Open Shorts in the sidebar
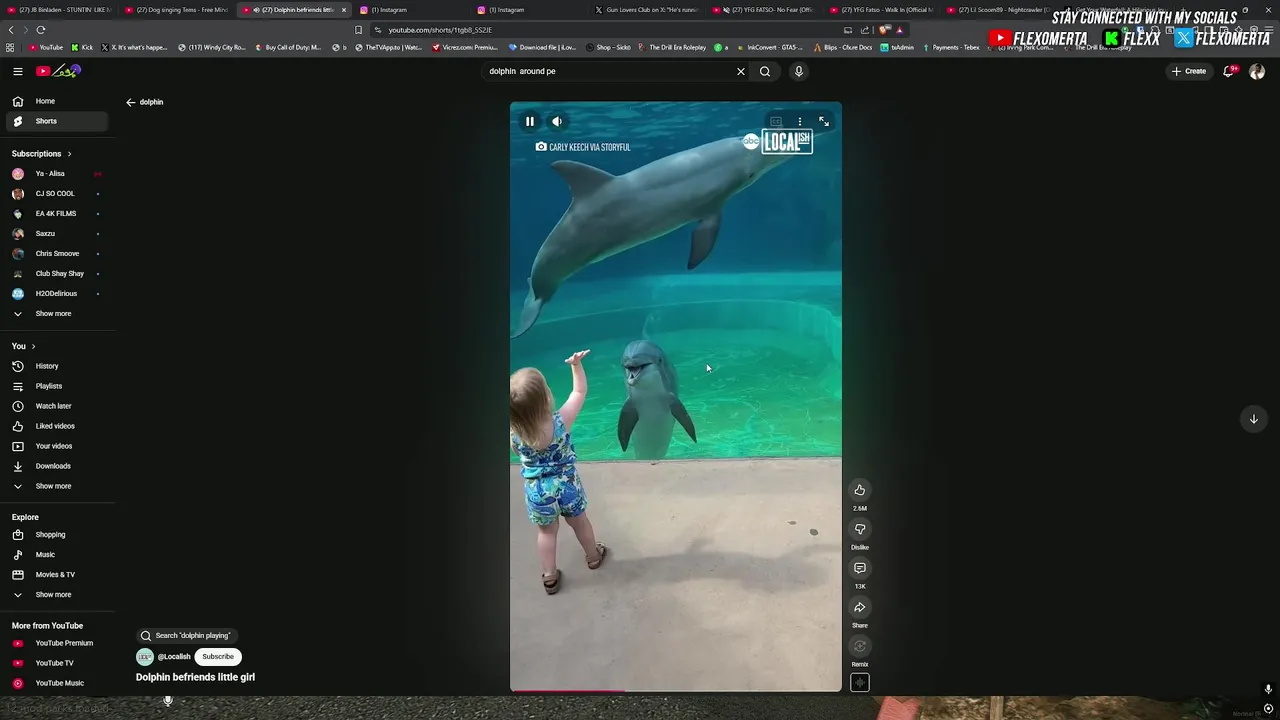The height and width of the screenshot is (720, 1280). 57,121
